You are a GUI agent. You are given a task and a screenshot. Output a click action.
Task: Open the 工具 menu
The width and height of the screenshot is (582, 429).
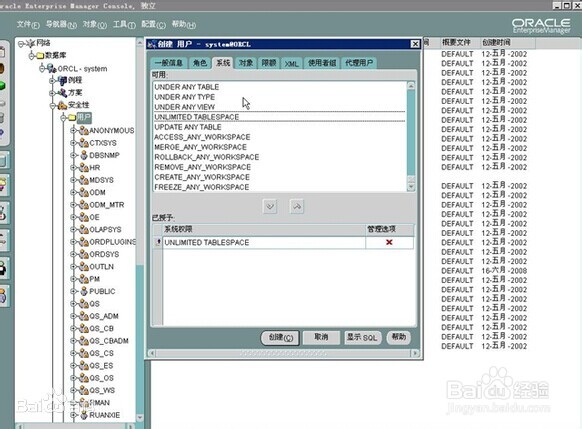tap(124, 24)
